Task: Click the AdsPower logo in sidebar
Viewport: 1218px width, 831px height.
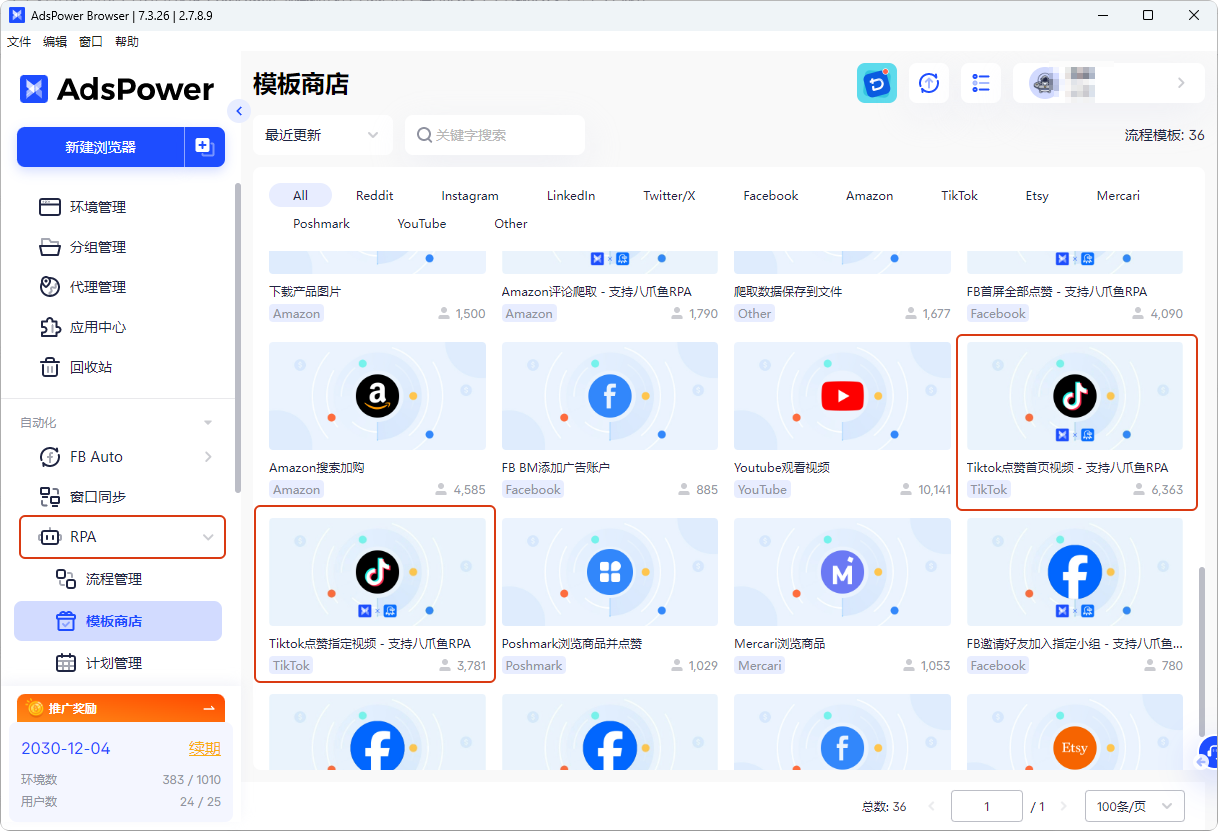Action: click(117, 89)
